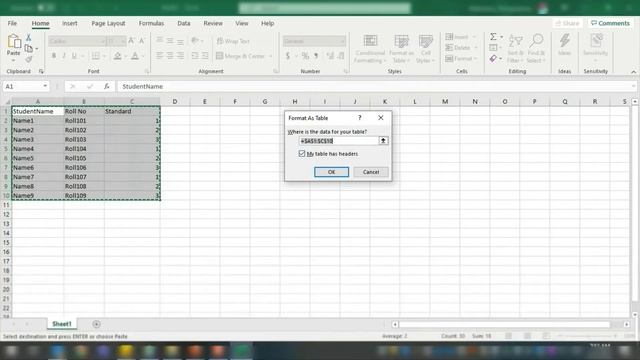
Task: Click the Insert Function fx icon
Action: 107,87
